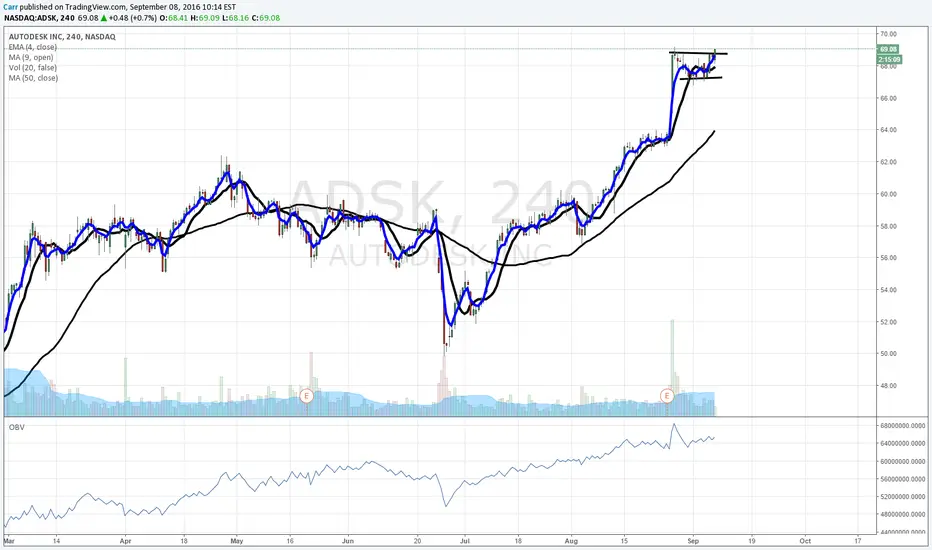The image size is (932, 550).
Task: Click the Jun label on time axis
Action: [348, 541]
